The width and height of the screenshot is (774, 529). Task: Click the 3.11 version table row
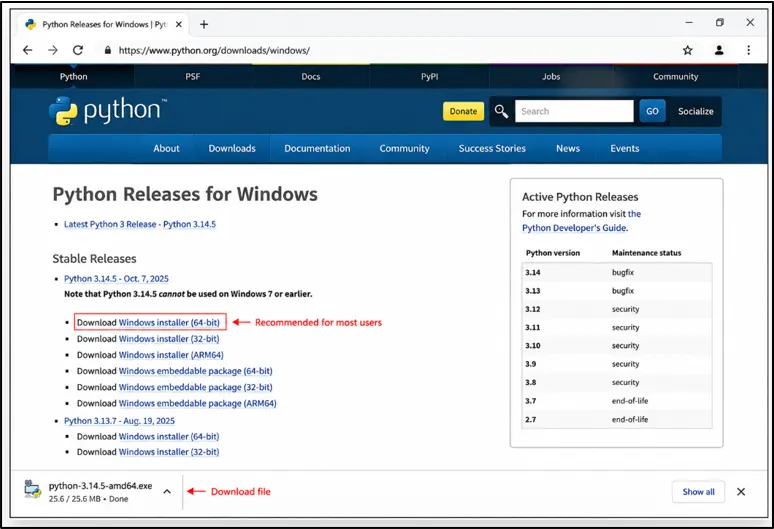pyautogui.click(x=617, y=328)
